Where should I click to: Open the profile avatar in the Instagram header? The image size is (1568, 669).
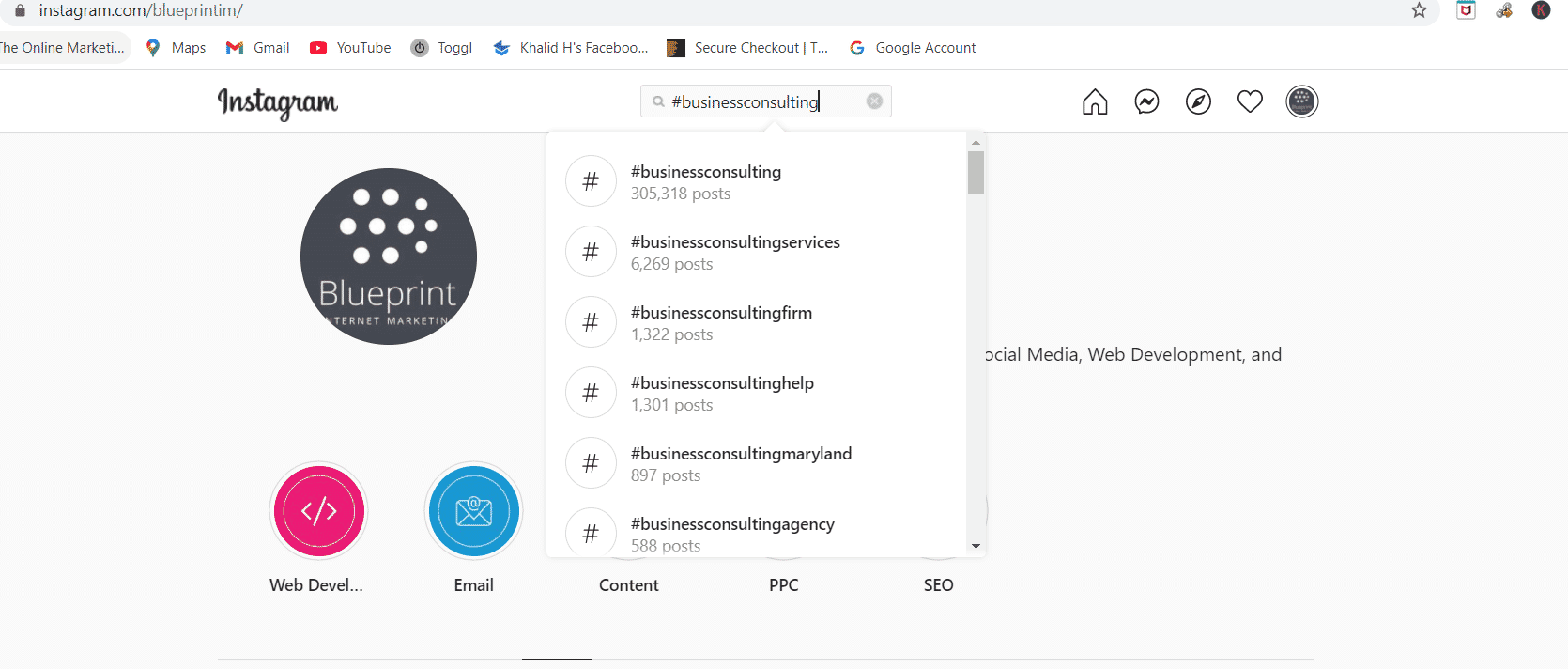1301,101
